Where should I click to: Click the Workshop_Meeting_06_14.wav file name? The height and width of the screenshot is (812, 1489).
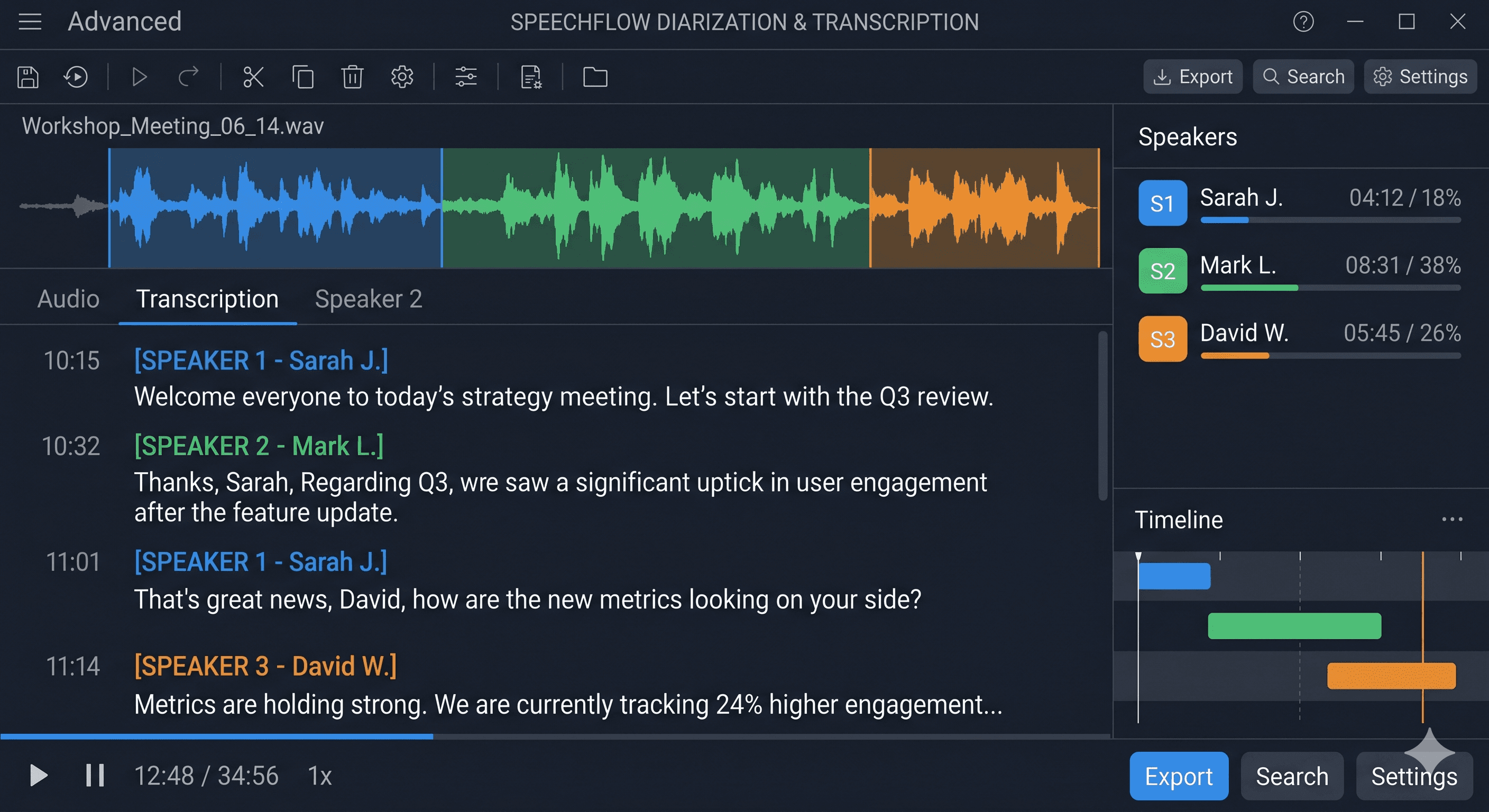(173, 126)
